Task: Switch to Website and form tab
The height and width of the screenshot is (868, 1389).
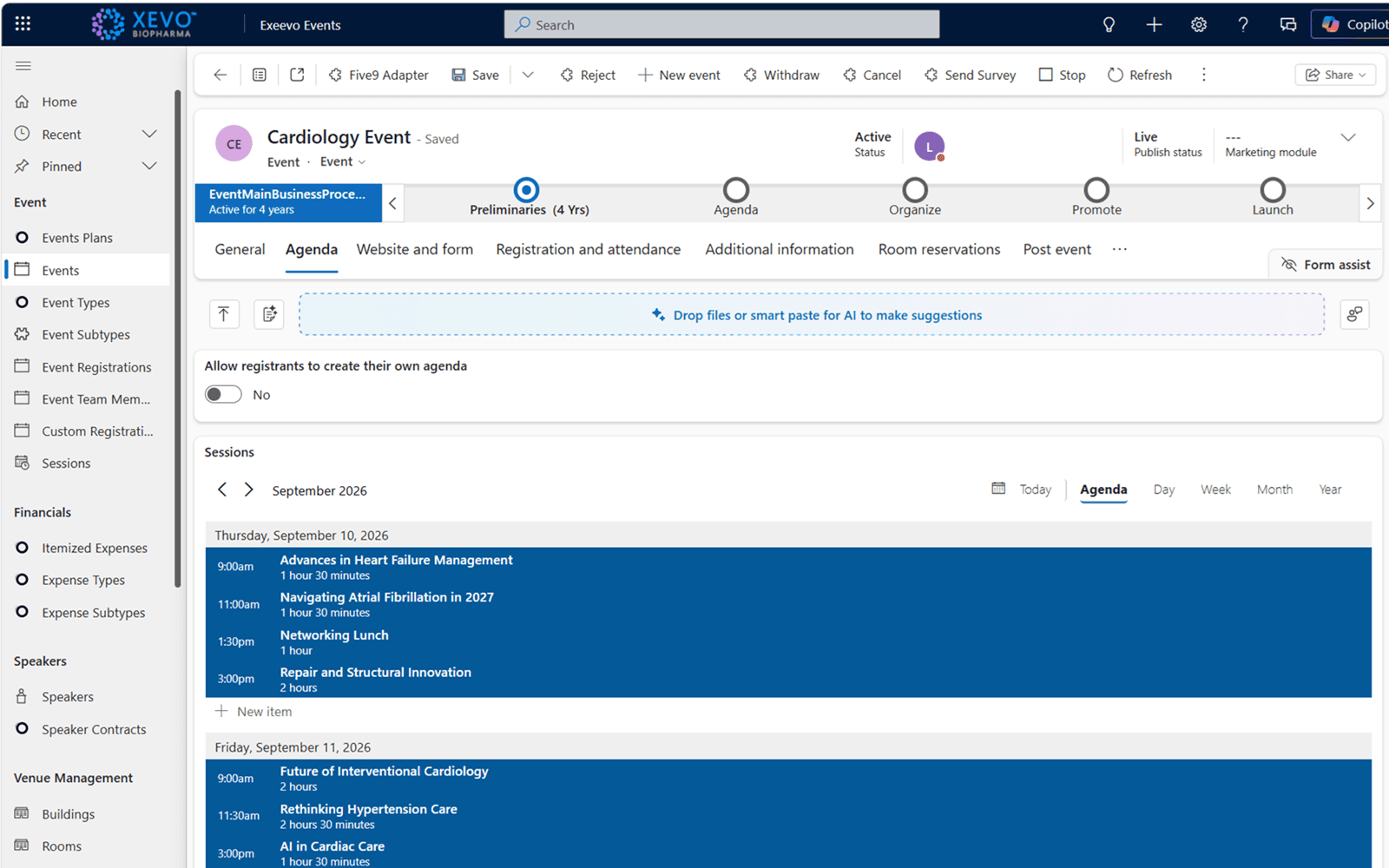Action: coord(415,249)
